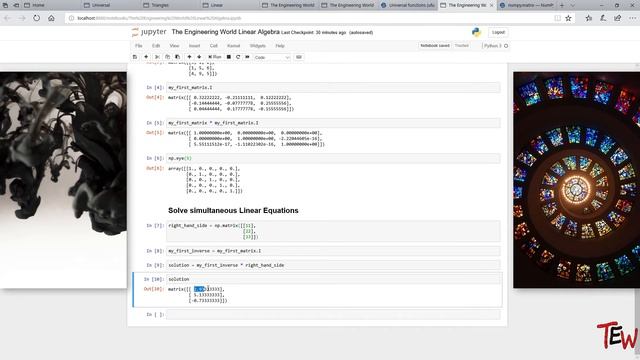640x360 pixels.
Task: Open the favorites hub icon
Action: point(589,18)
